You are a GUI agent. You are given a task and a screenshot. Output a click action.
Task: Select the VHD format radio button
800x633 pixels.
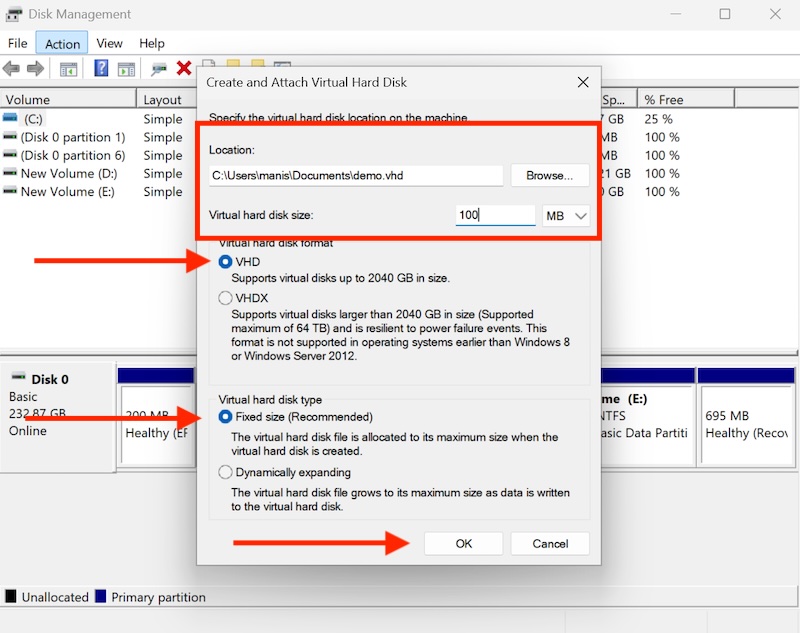pos(227,261)
